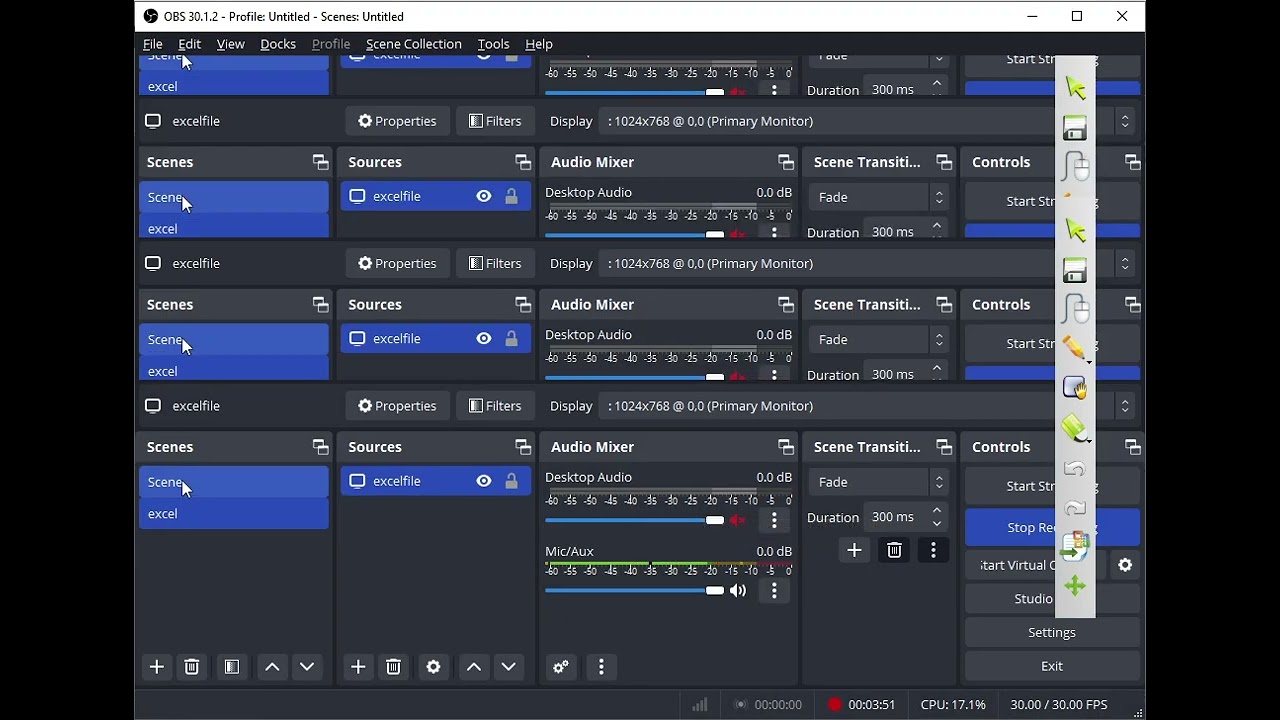Open the Audio Mixer dock options menu

pos(601,667)
